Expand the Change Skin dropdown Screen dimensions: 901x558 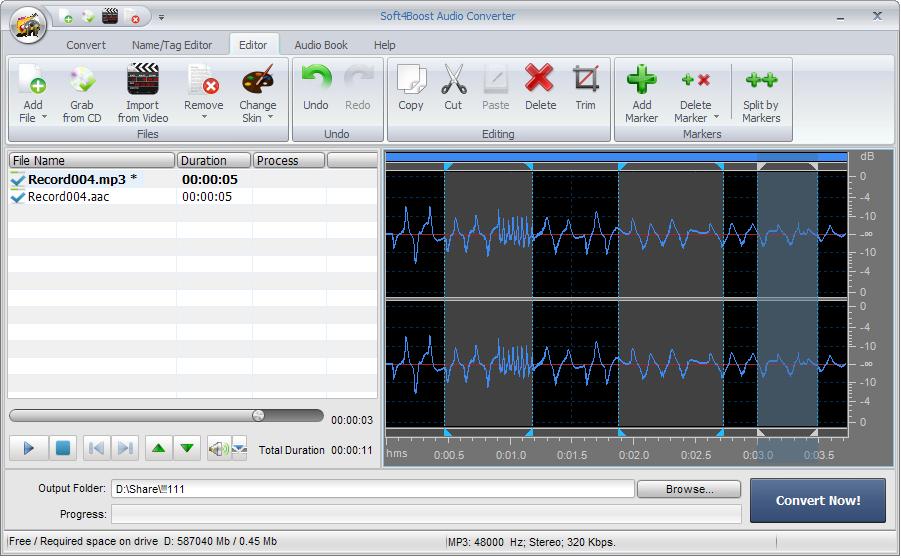(269, 118)
